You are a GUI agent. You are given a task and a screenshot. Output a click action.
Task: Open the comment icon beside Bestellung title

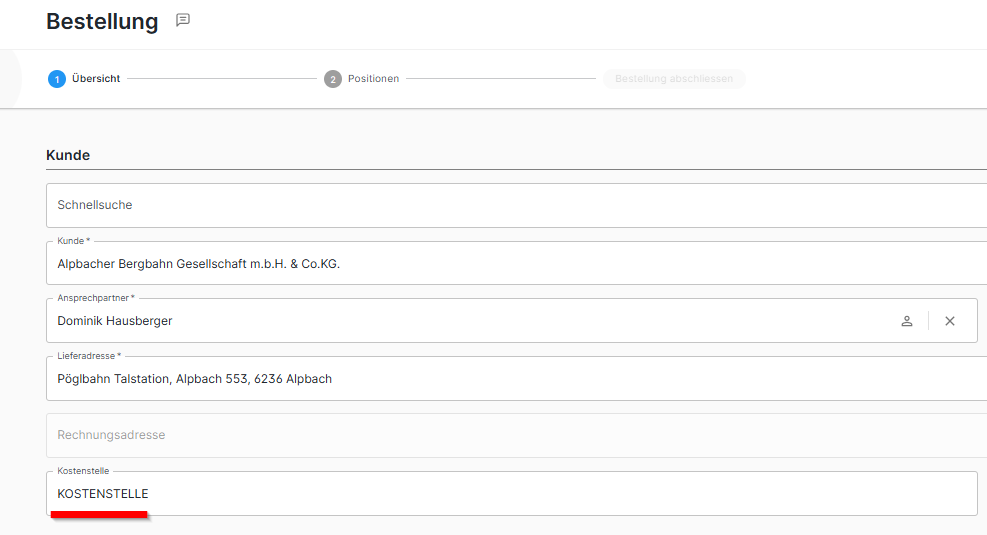[183, 20]
